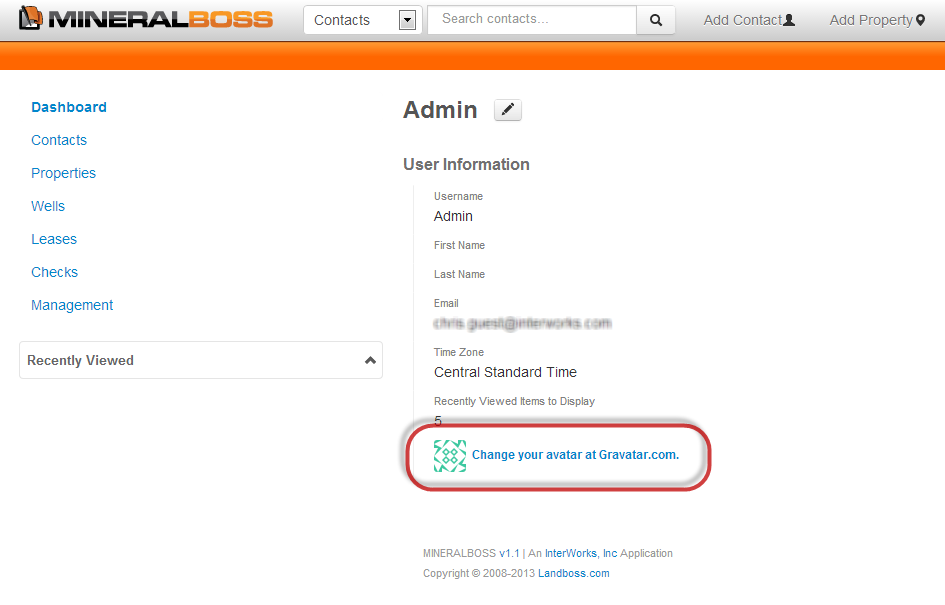945x605 pixels.
Task: Click Add Property in the top bar
Action: (877, 20)
